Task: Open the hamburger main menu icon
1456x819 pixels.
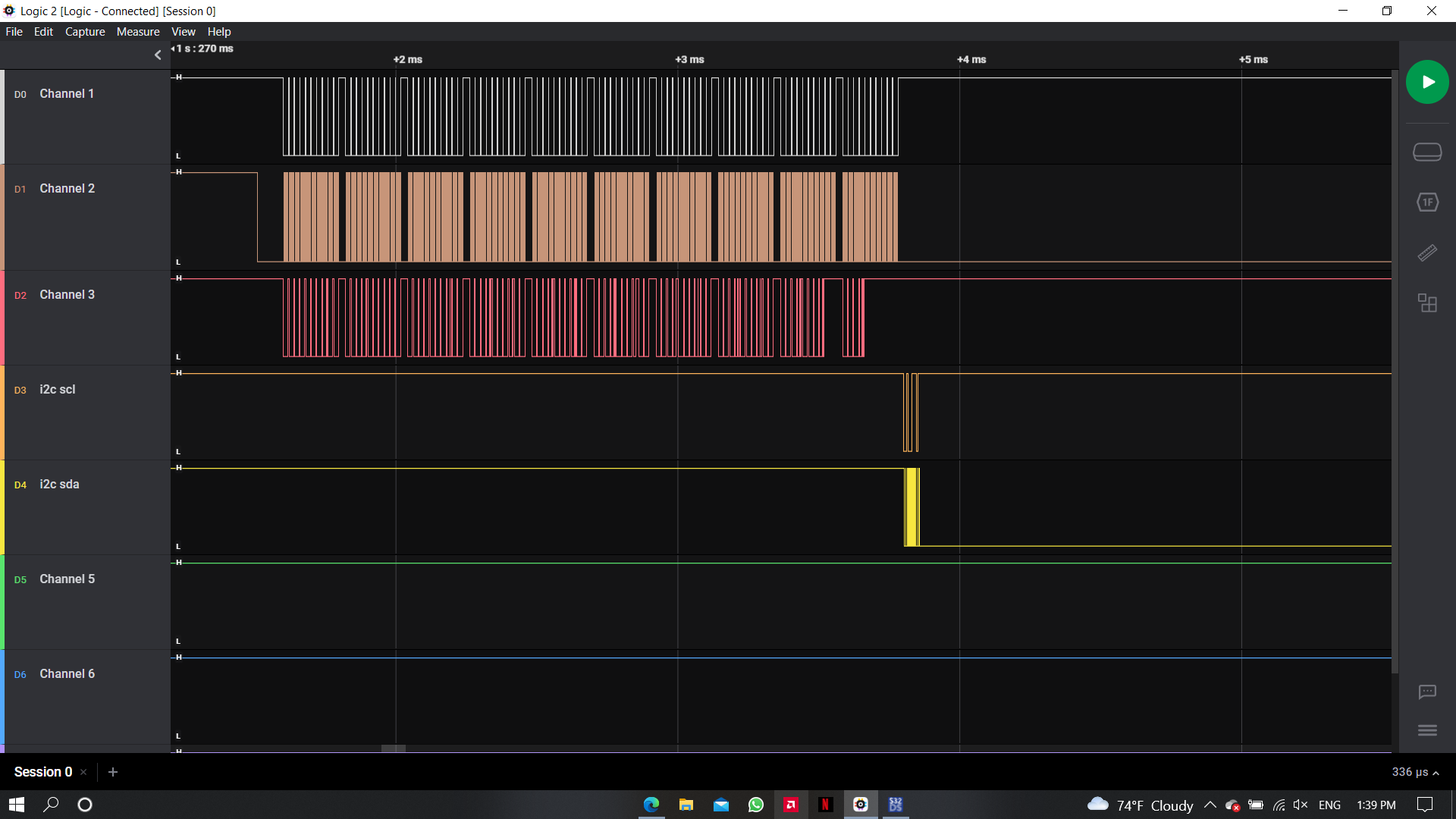Action: pos(1427,730)
